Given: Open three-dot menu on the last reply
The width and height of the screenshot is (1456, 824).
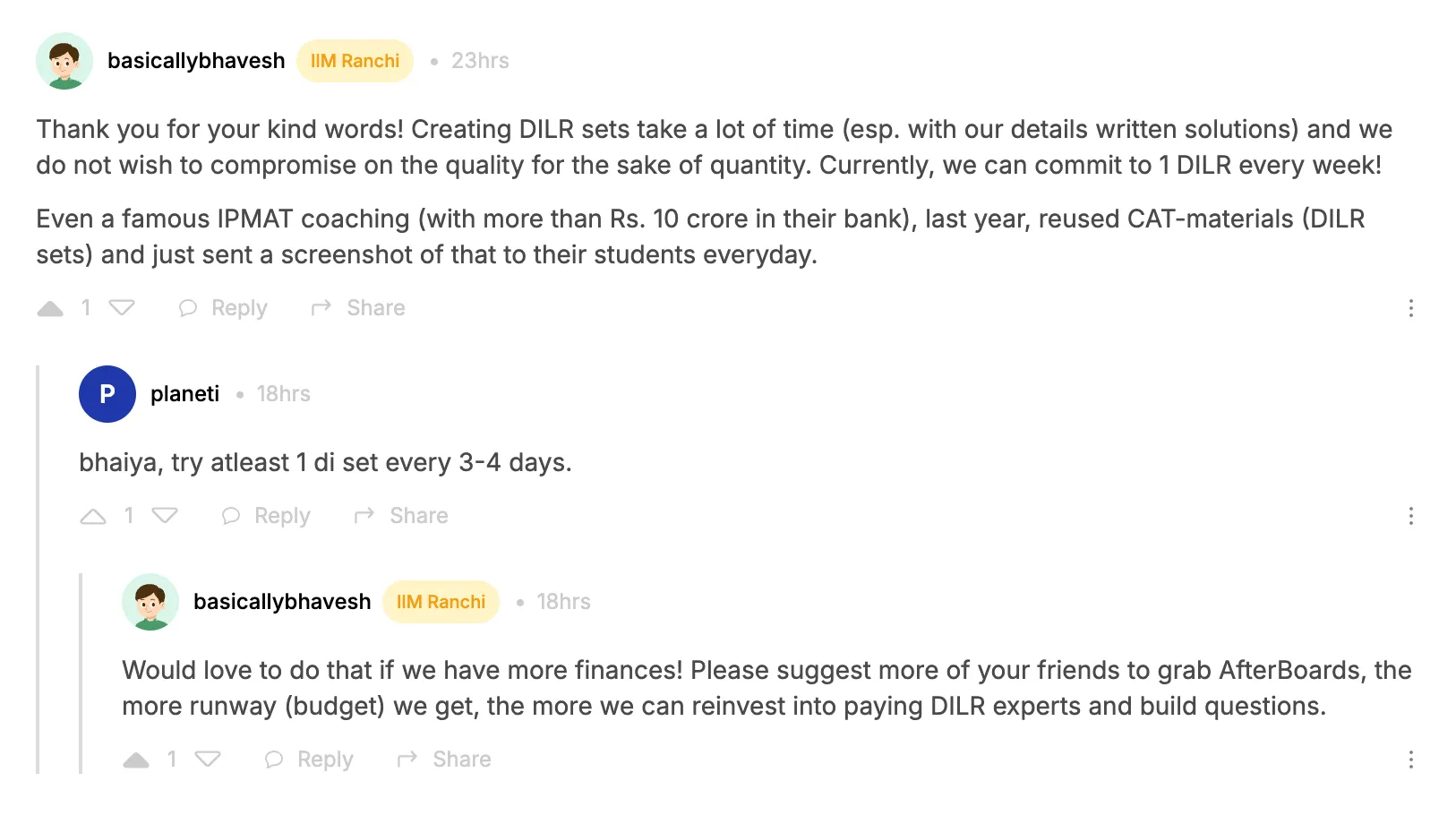Looking at the screenshot, I should pyautogui.click(x=1410, y=760).
